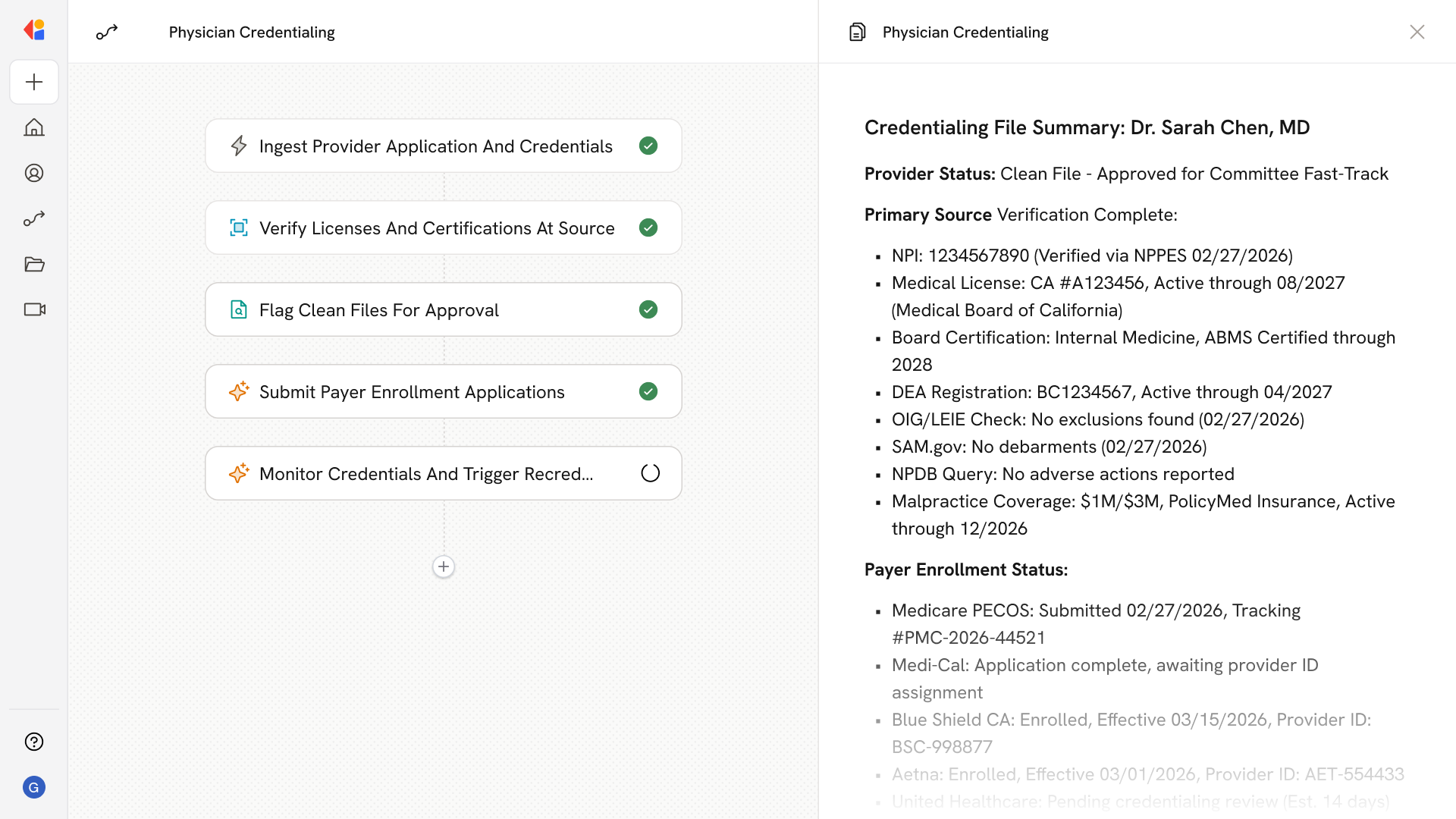Click the plus button in left sidebar
The image size is (1456, 819).
click(34, 82)
